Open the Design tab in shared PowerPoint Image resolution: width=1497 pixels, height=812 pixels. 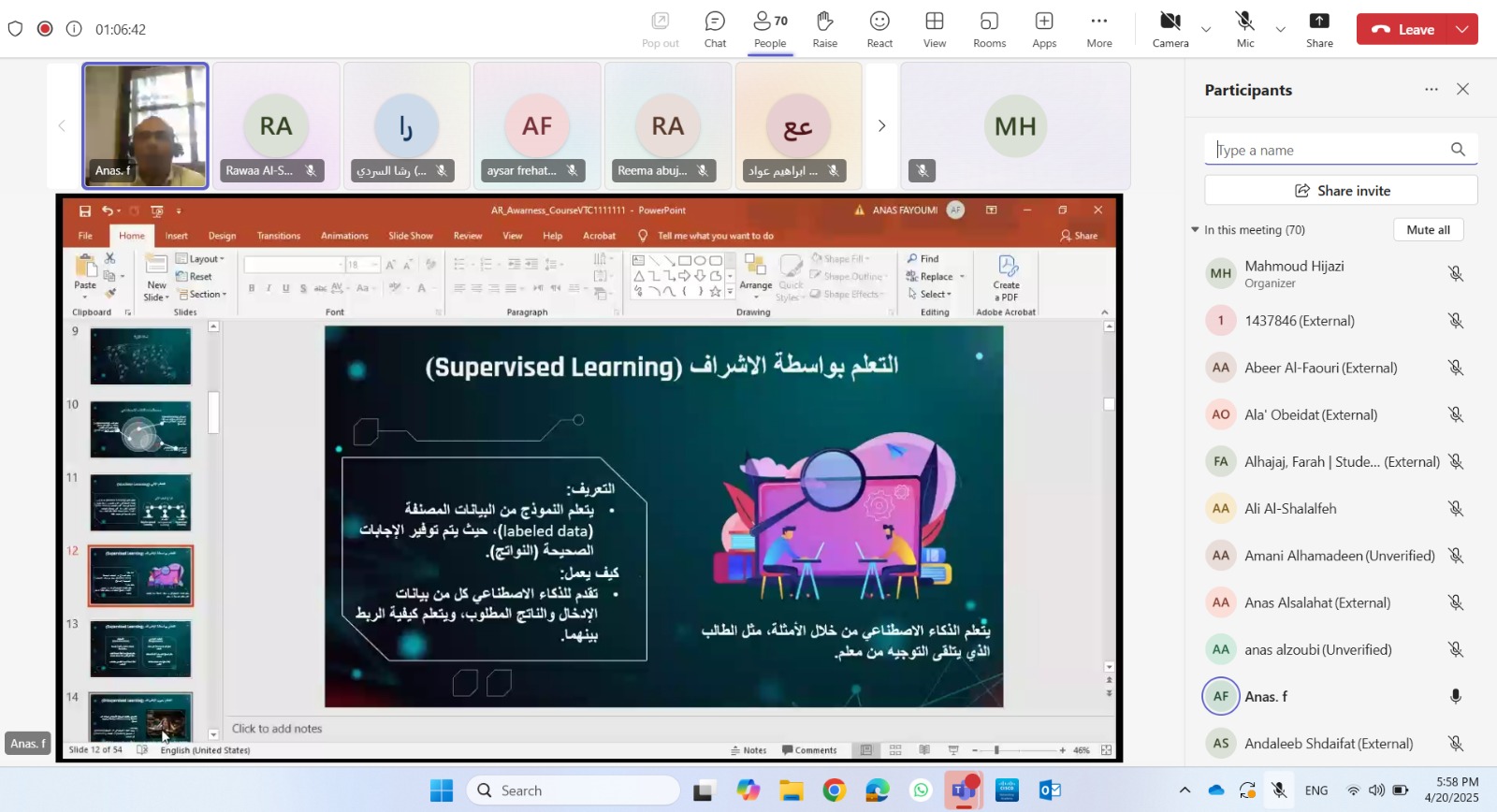pyautogui.click(x=222, y=236)
